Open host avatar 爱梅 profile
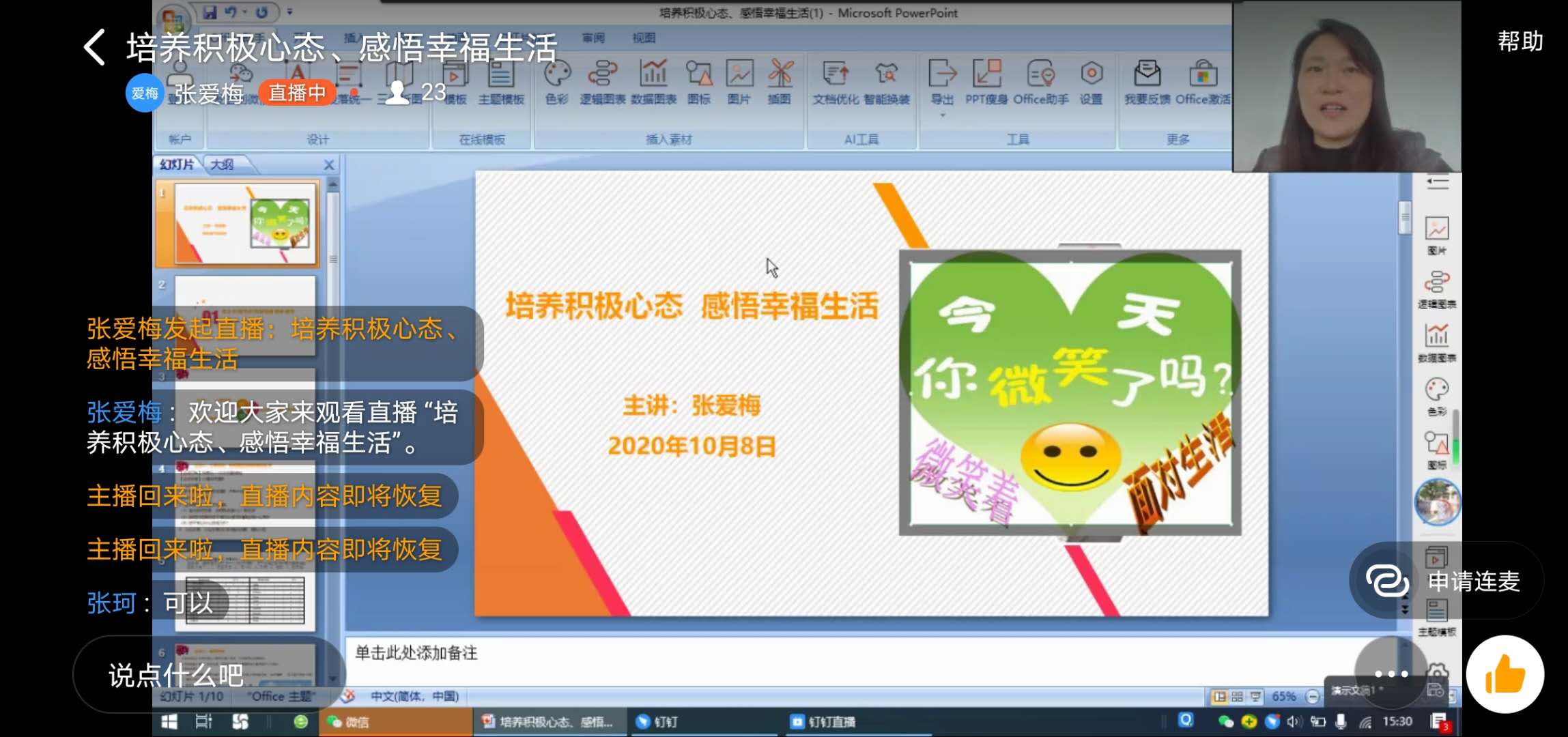 (145, 93)
